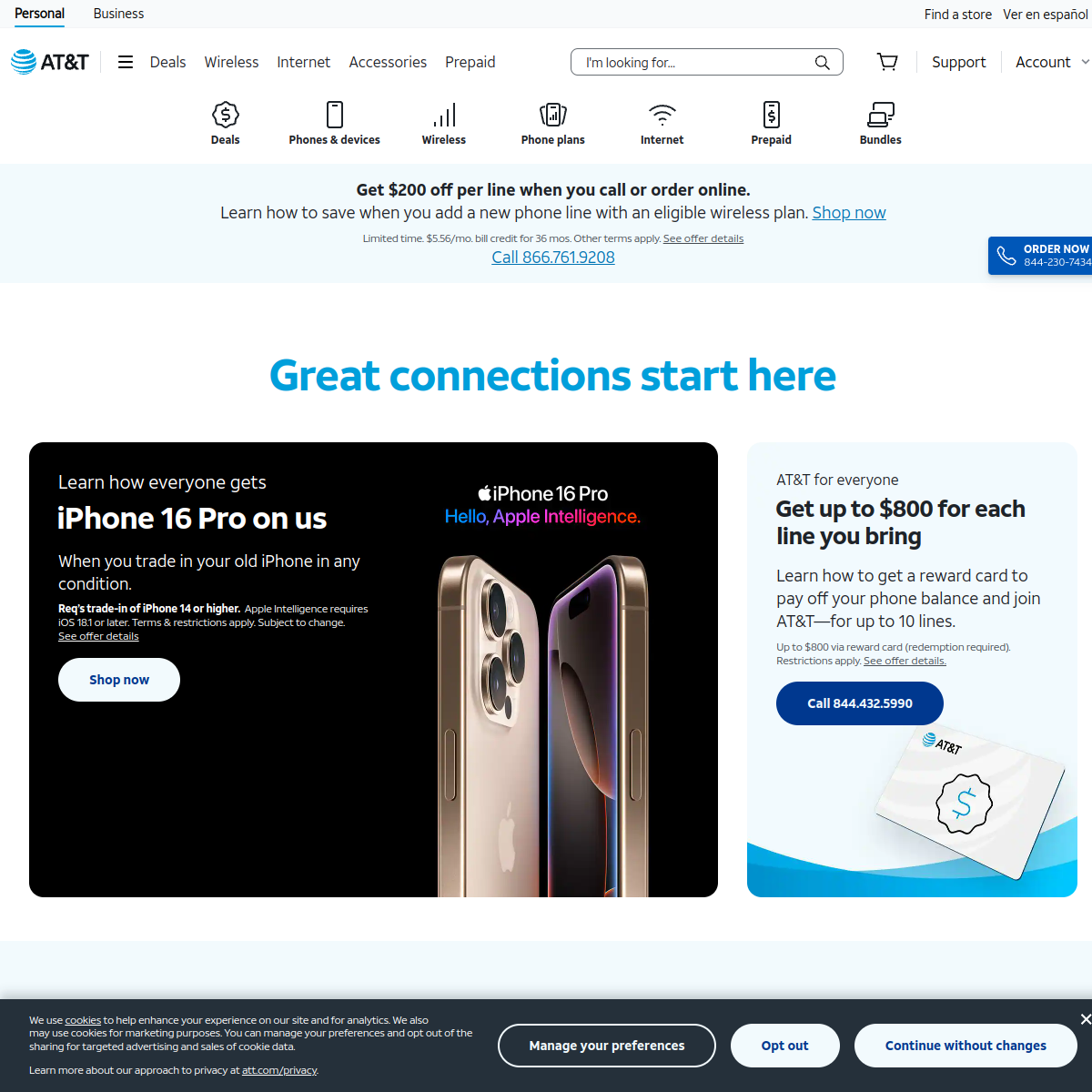1092x1092 pixels.
Task: Open the Call 866.761.9208 link
Action: (553, 258)
